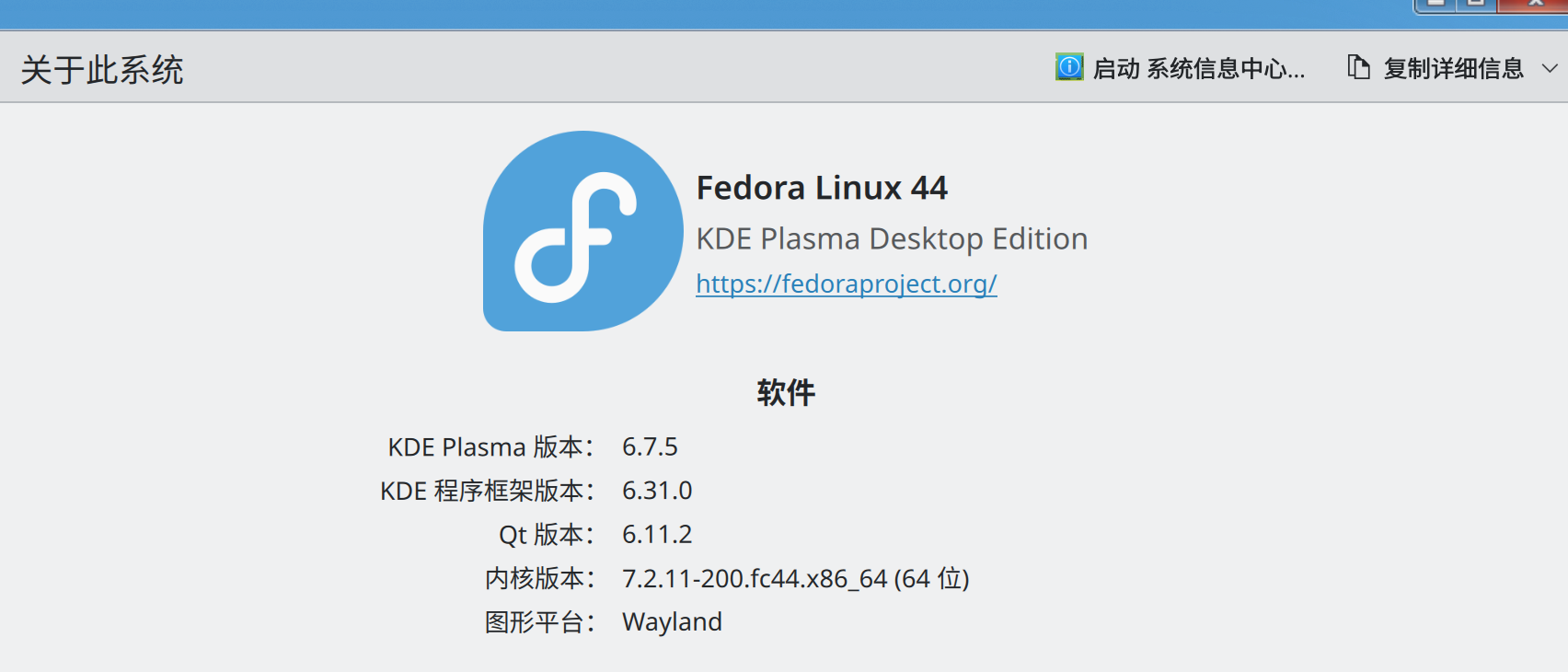Open the fedoraproject.org link

[x=847, y=284]
